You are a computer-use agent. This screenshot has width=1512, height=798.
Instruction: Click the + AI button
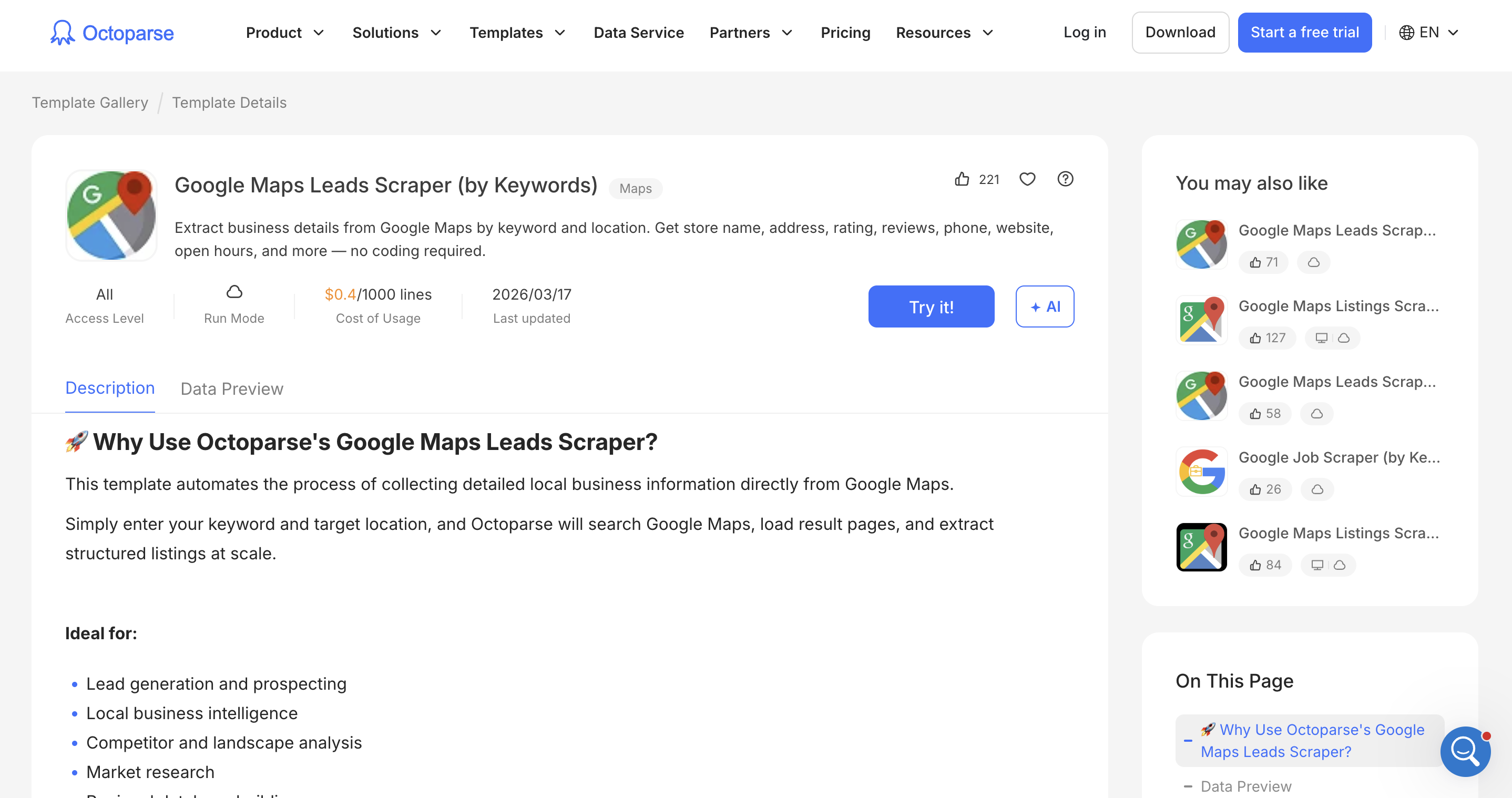click(x=1045, y=307)
